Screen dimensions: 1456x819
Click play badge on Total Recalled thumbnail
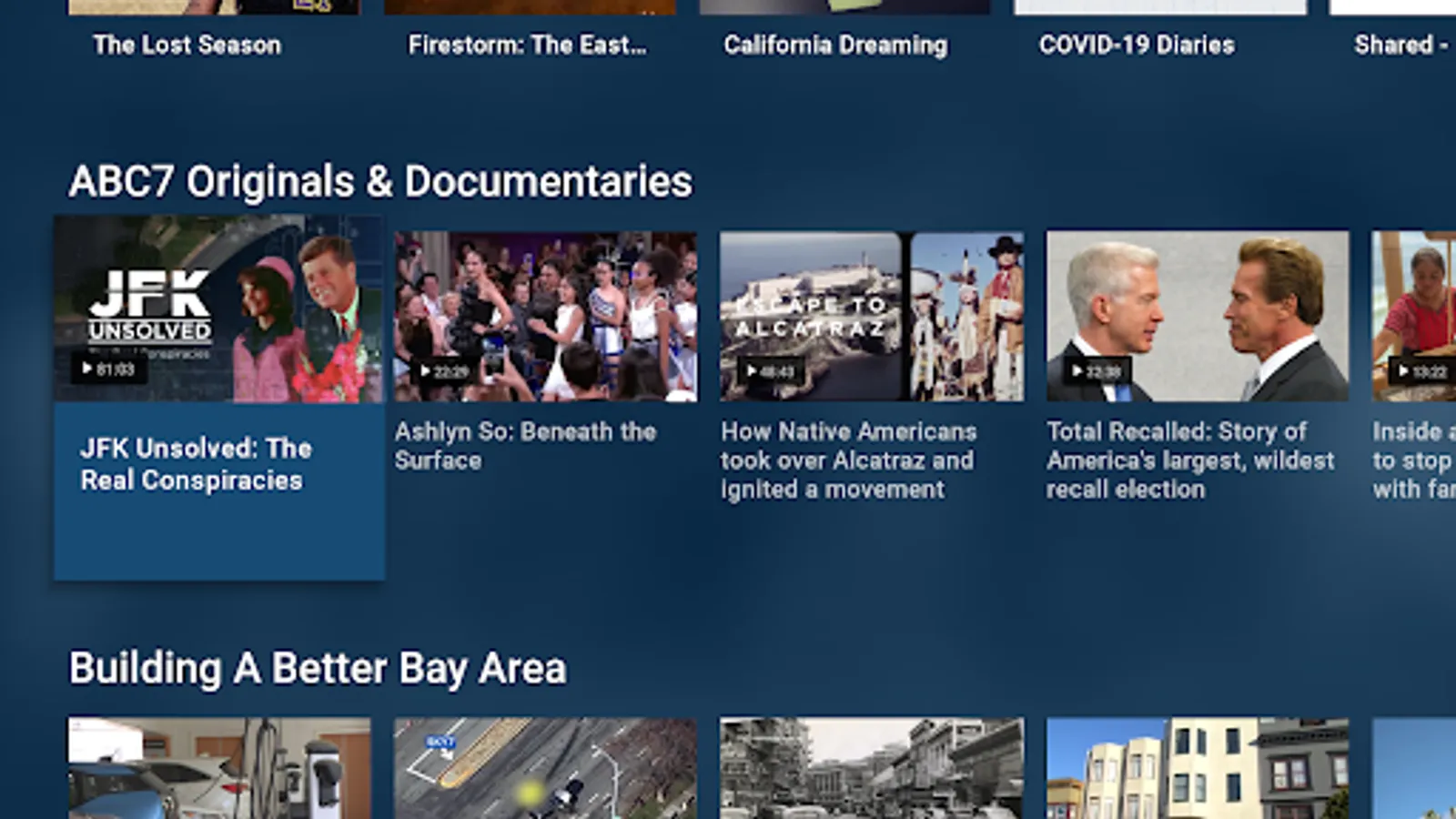1097,371
